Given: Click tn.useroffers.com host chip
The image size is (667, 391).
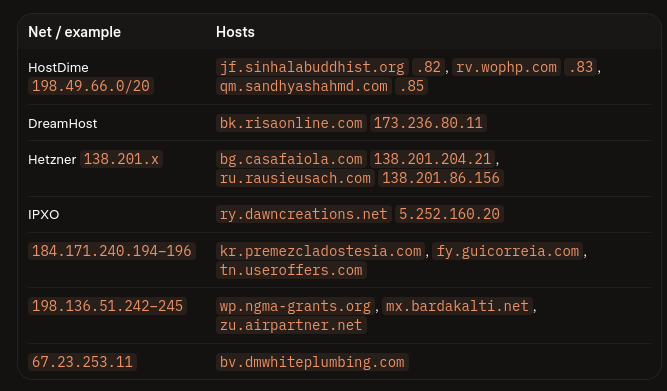Looking at the screenshot, I should click(291, 270).
